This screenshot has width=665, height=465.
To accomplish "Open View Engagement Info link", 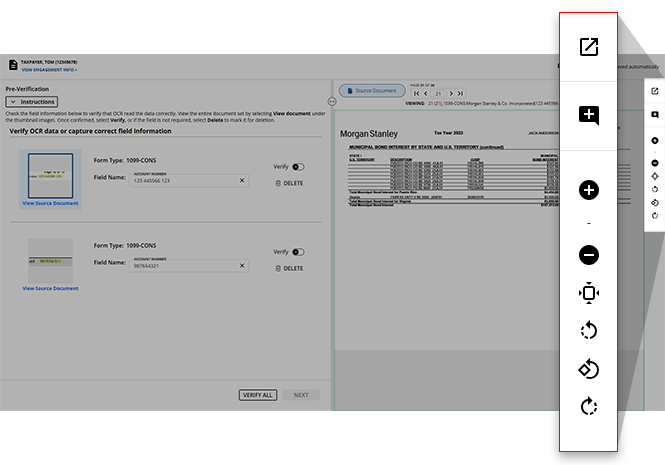I will tap(49, 70).
